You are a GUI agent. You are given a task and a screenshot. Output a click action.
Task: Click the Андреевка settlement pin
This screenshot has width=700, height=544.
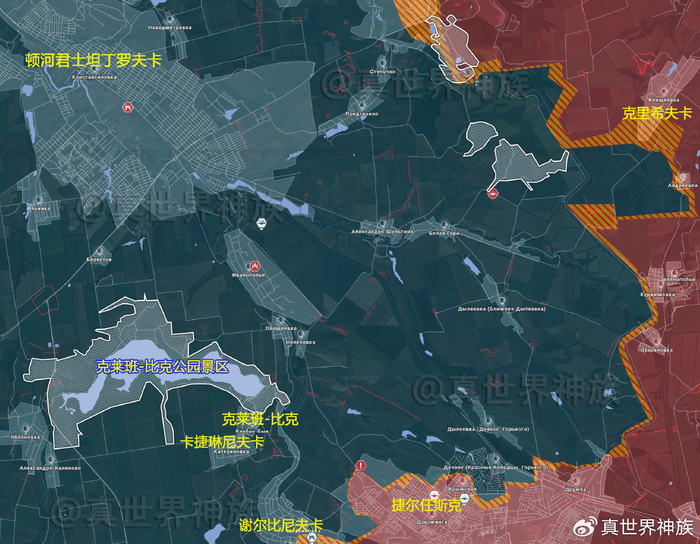tap(683, 178)
